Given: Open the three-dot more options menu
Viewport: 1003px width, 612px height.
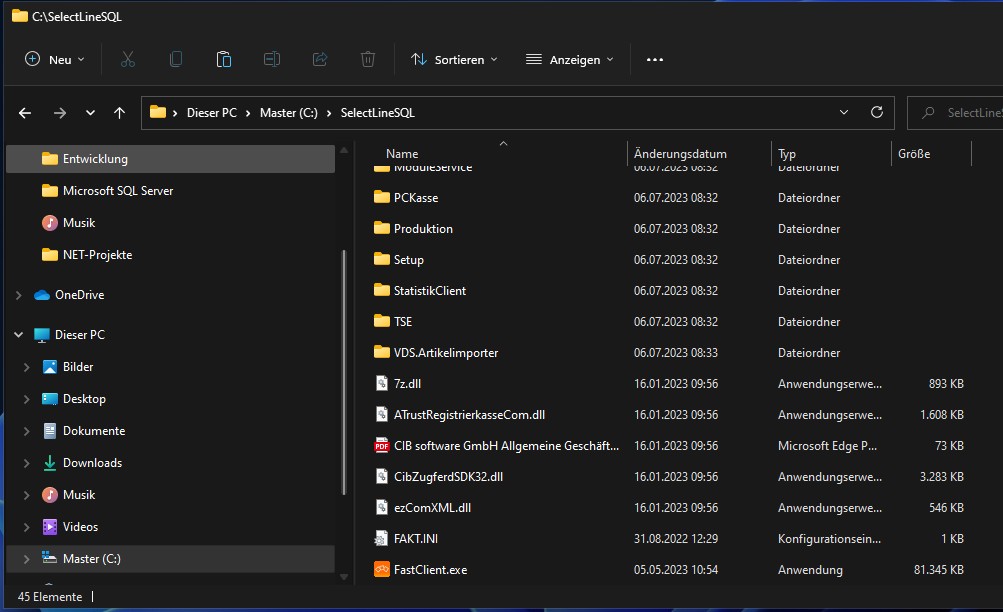Looking at the screenshot, I should pos(654,59).
